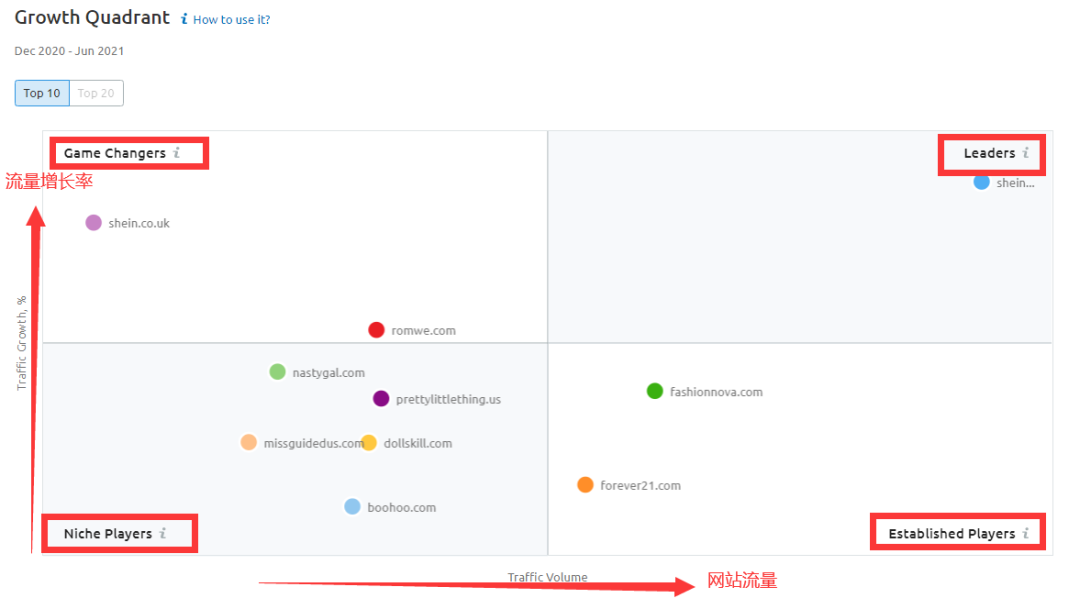Click the yellow dollskill.com dot
The image size is (1080, 598).
[369, 443]
